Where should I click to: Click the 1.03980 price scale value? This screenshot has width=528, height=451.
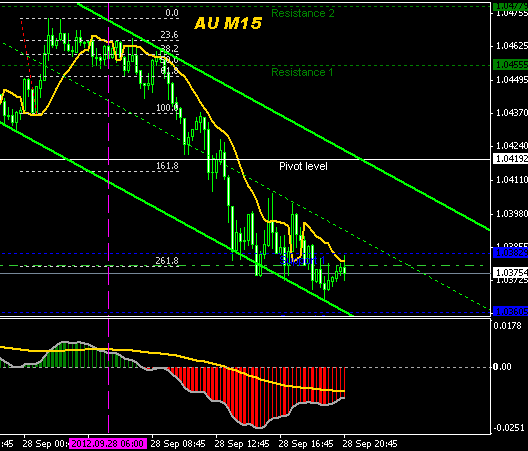point(512,214)
